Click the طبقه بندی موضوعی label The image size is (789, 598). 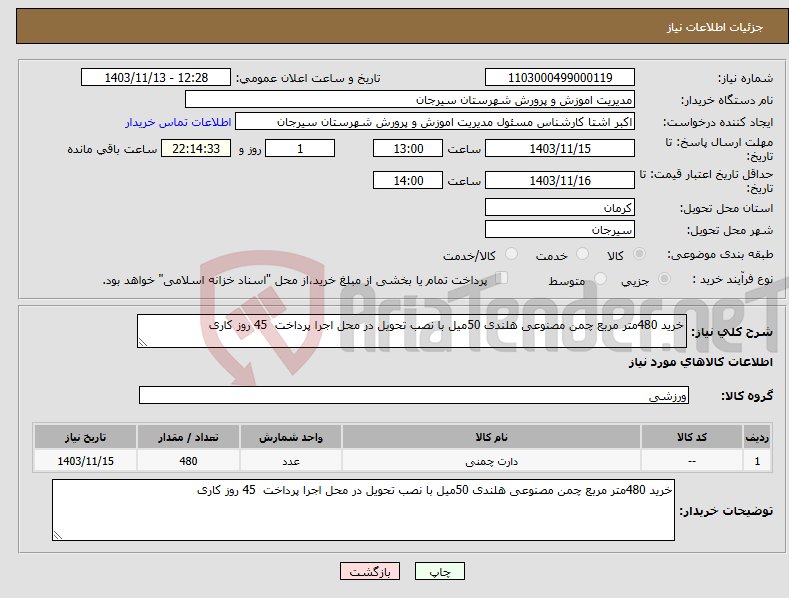(x=720, y=255)
